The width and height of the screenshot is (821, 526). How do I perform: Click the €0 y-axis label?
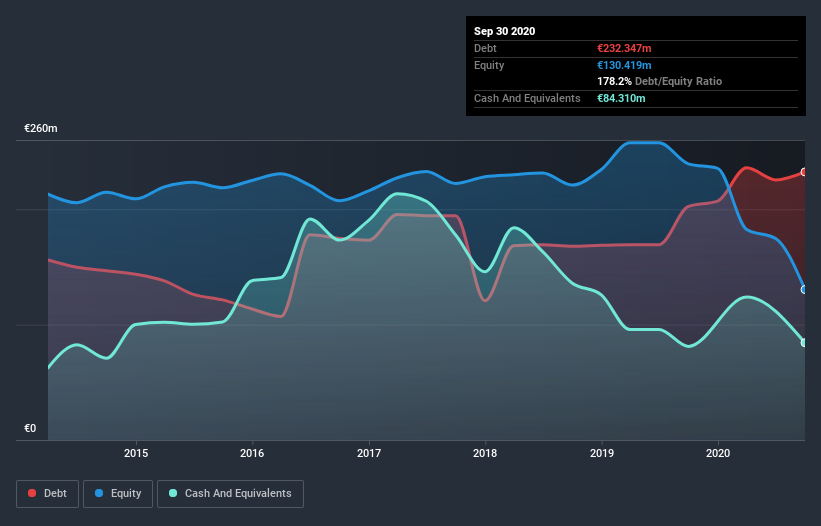(30, 428)
